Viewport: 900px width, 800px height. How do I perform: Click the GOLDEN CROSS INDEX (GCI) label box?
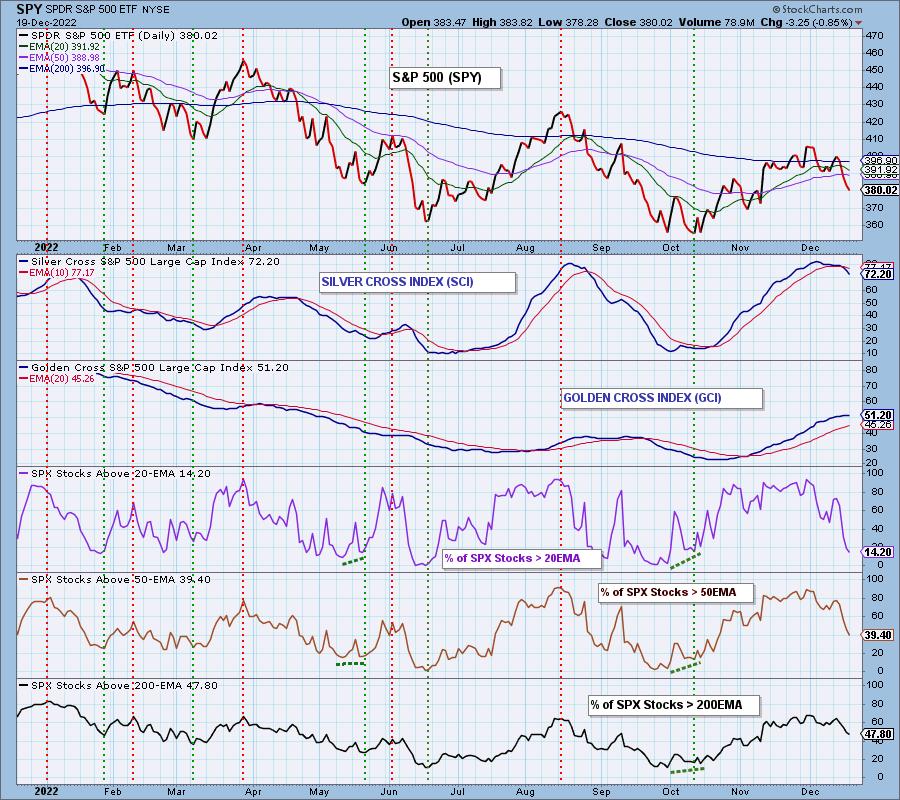coord(662,398)
